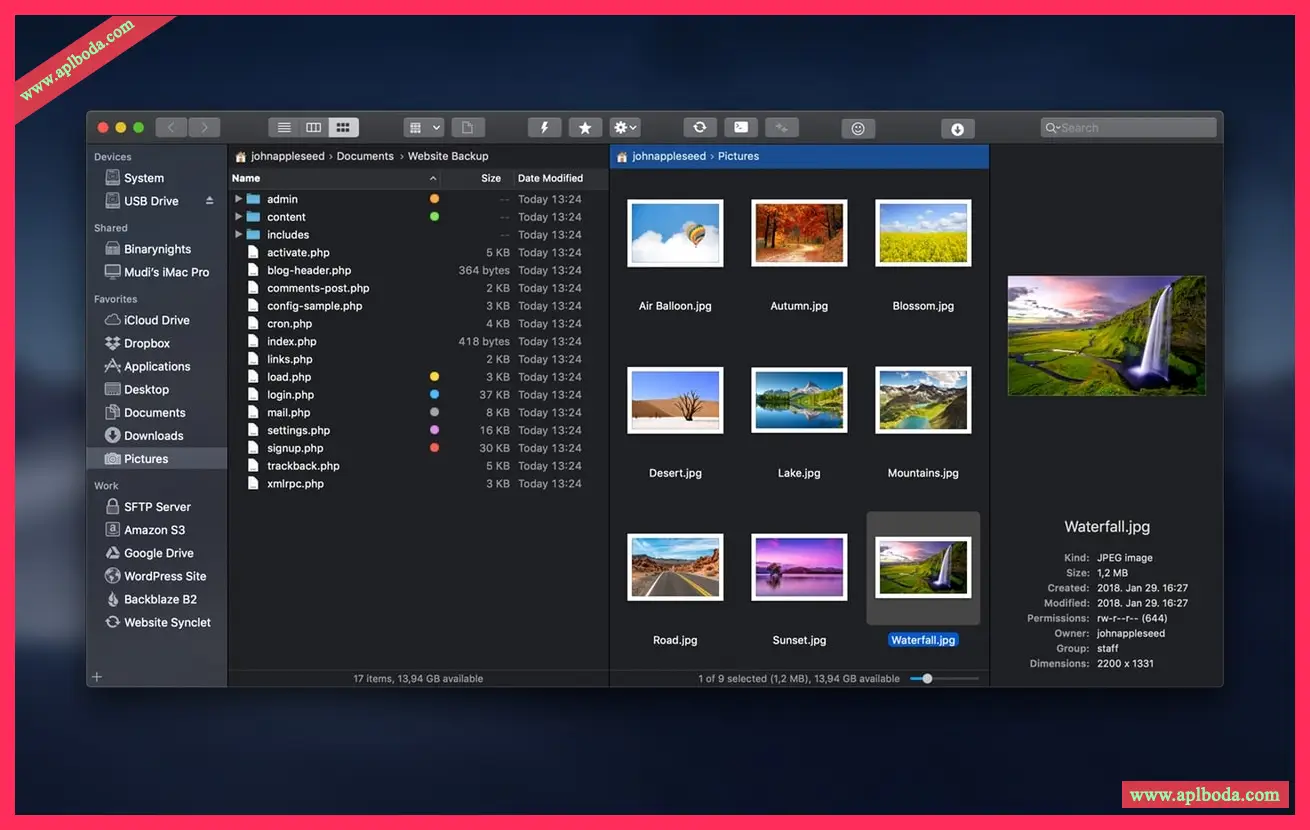Image resolution: width=1310 pixels, height=830 pixels.
Task: Select the file settings.php
Action: tap(419, 431)
